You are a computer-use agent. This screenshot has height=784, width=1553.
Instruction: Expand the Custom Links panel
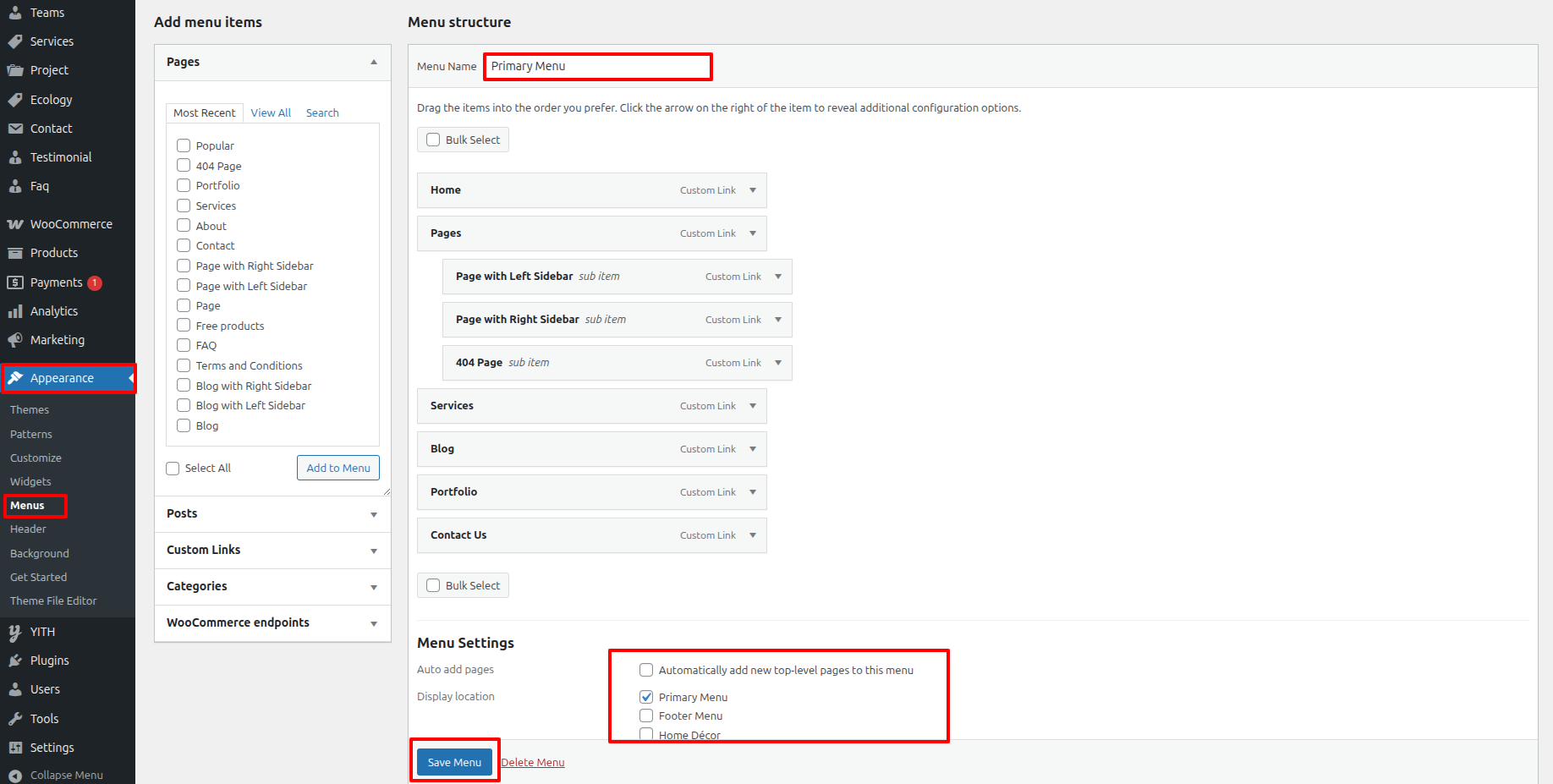coord(373,551)
